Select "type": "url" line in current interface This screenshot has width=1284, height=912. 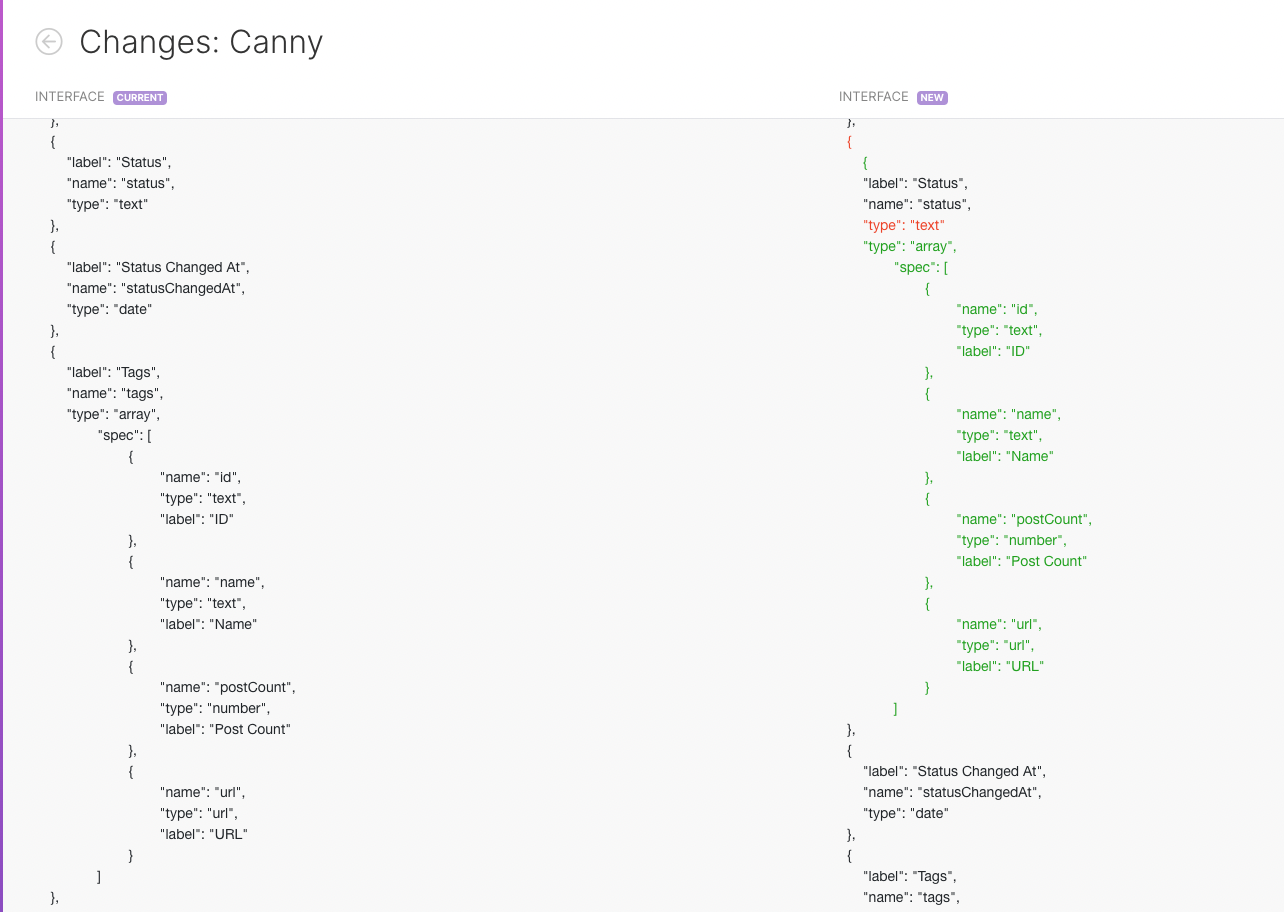tap(199, 813)
